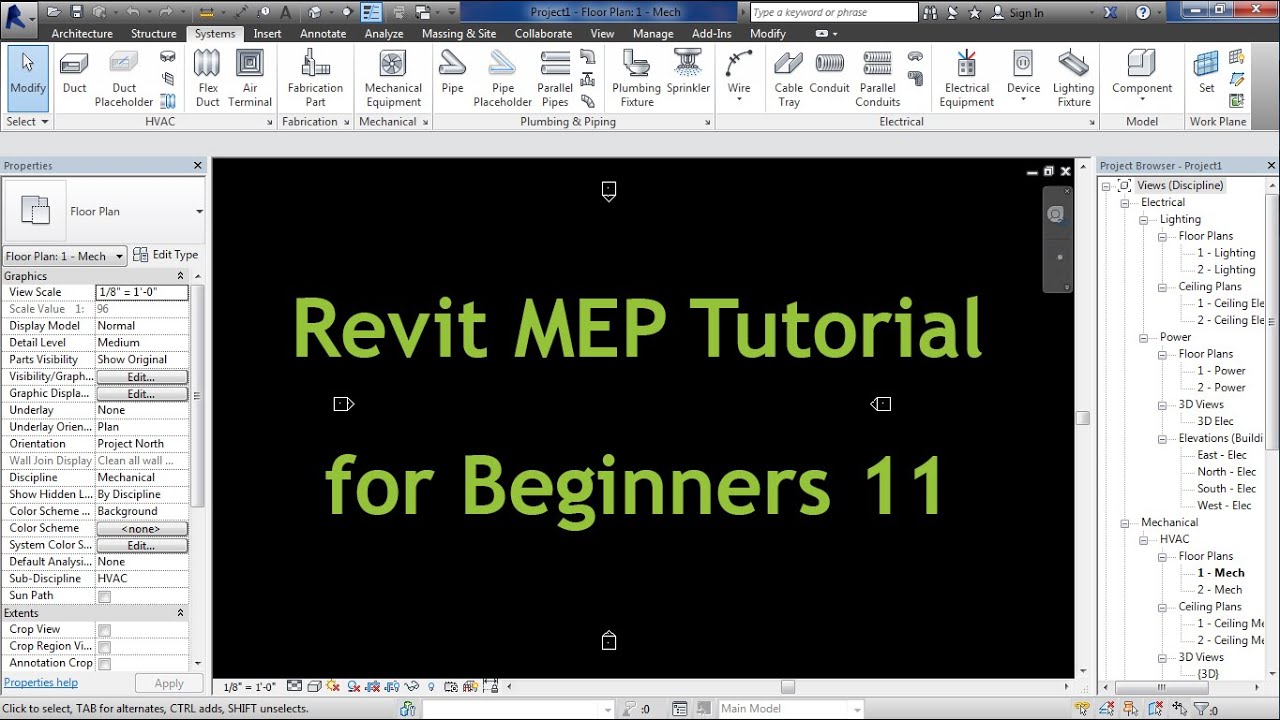Image resolution: width=1280 pixels, height=720 pixels.
Task: Open the Wire tool dropdown
Action: pyautogui.click(x=739, y=100)
